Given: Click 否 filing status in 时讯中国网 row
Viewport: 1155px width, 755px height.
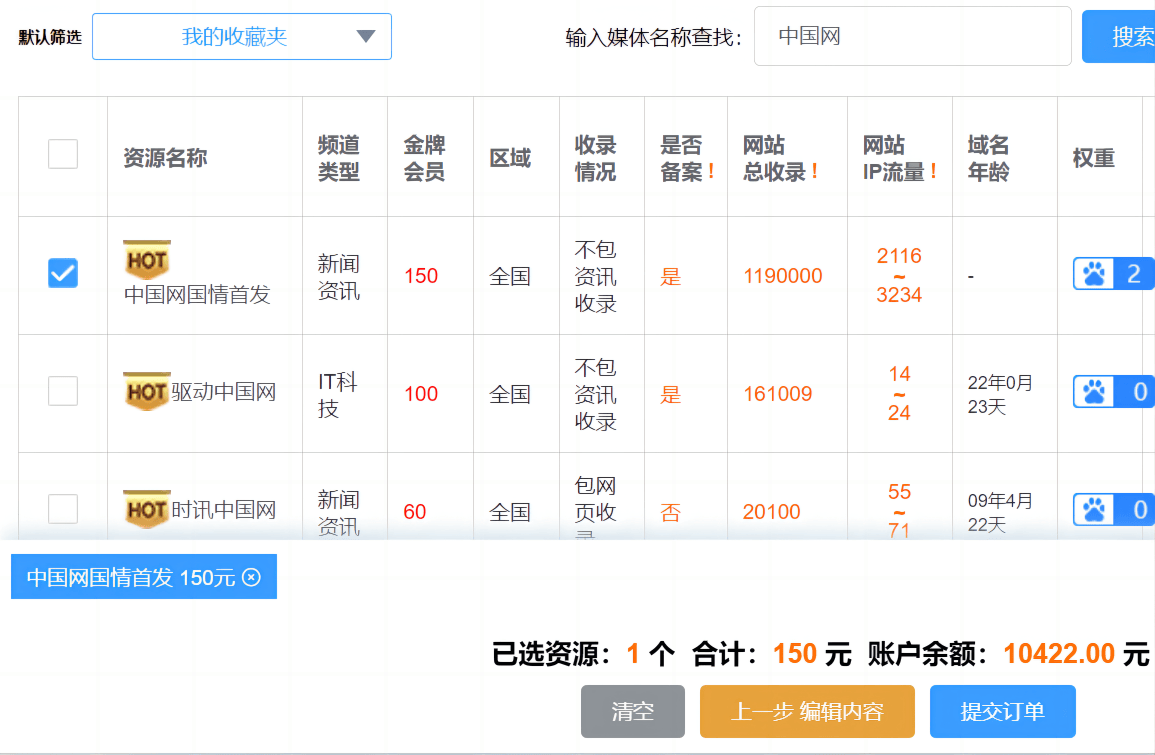Looking at the screenshot, I should click(670, 512).
